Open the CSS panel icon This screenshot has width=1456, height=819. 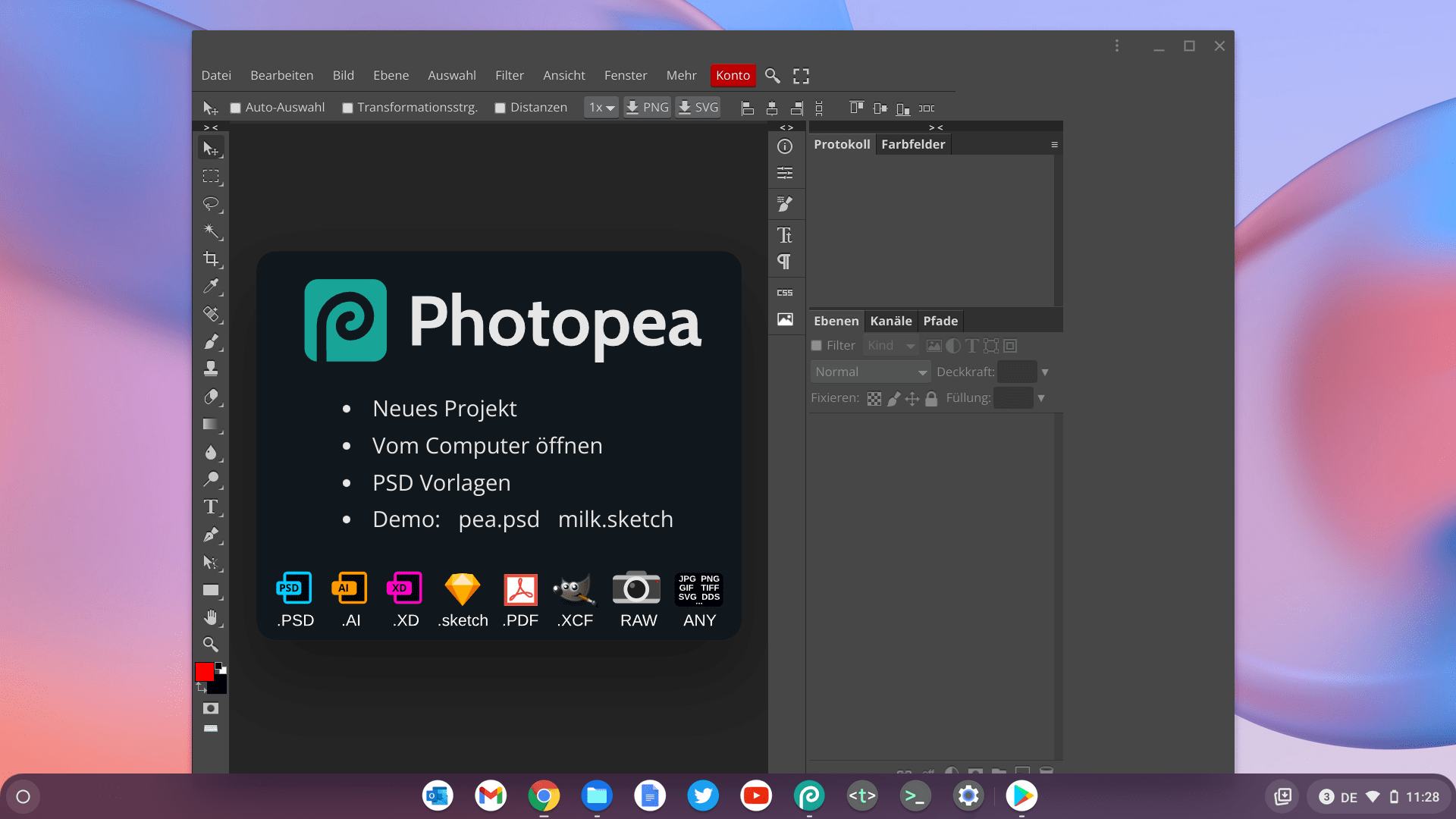pos(785,292)
